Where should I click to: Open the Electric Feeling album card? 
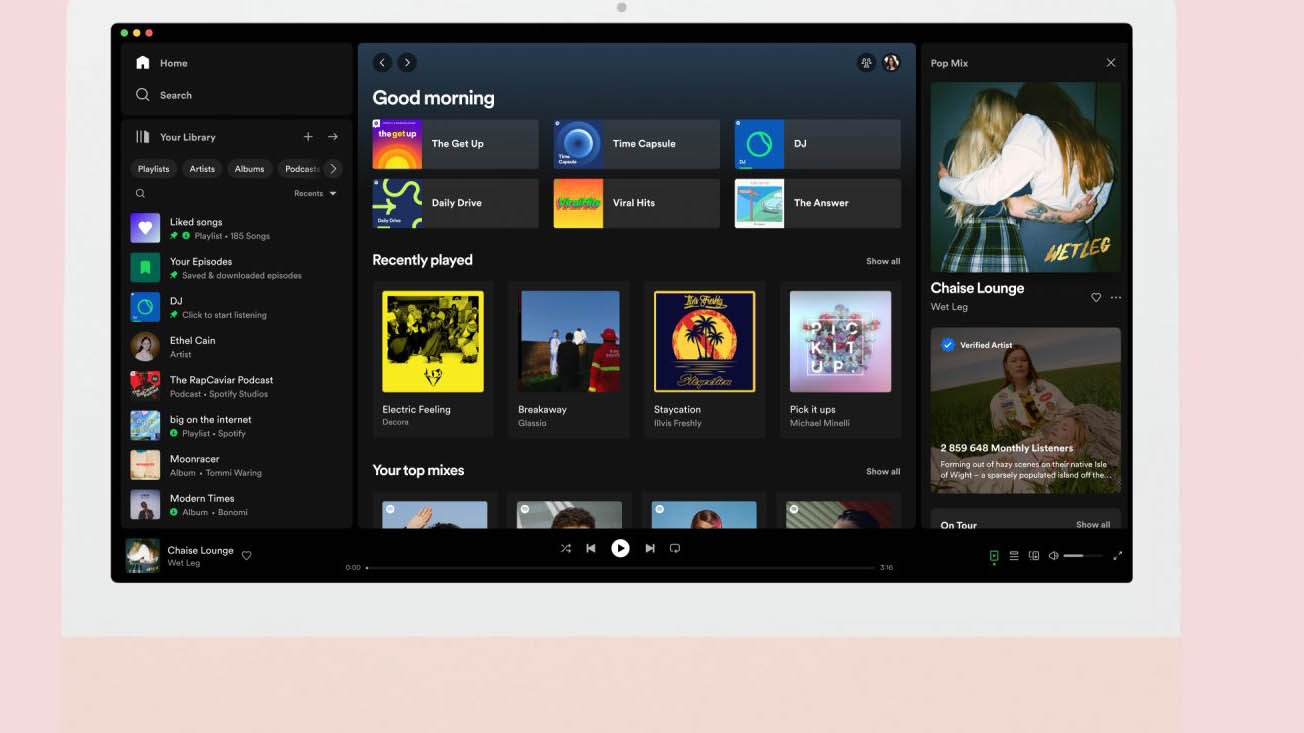(433, 360)
